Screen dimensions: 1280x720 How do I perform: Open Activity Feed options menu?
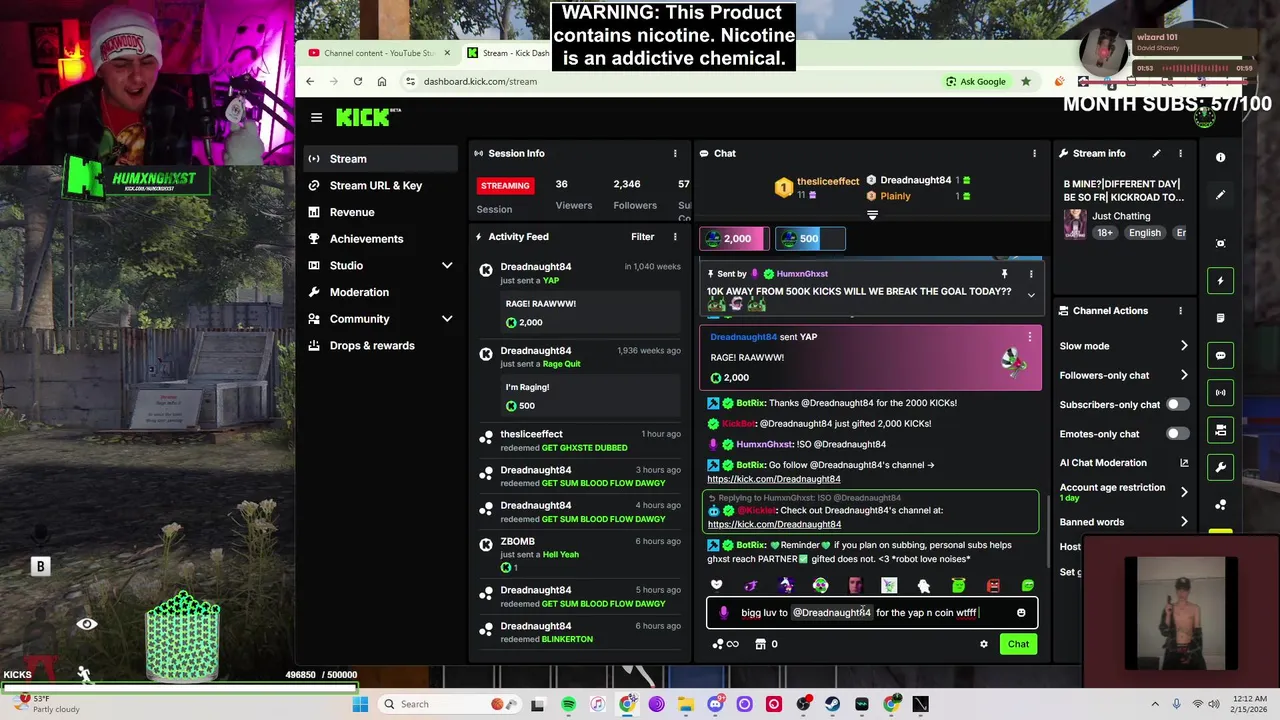click(675, 237)
